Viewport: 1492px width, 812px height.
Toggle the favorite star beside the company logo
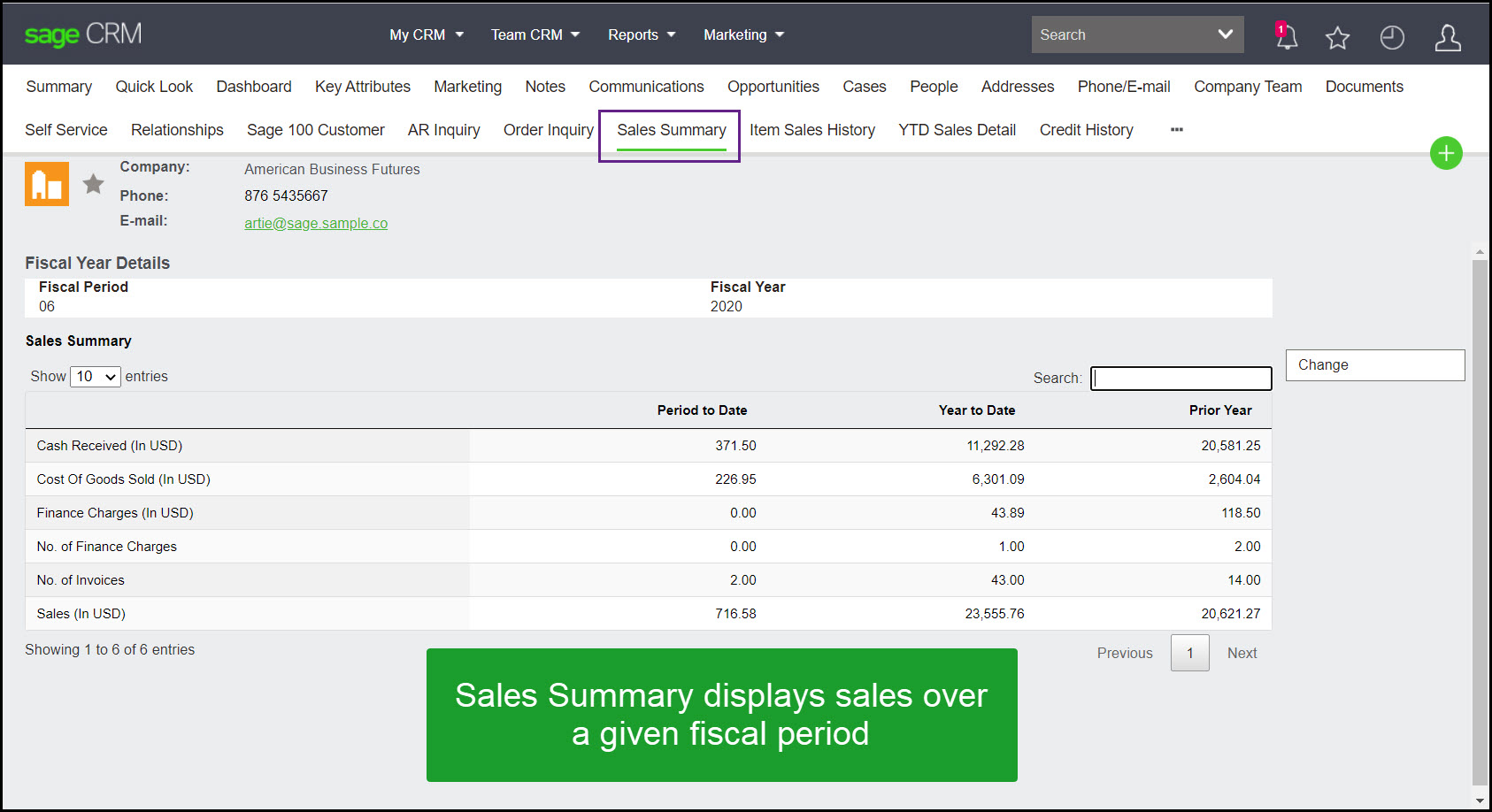point(93,183)
